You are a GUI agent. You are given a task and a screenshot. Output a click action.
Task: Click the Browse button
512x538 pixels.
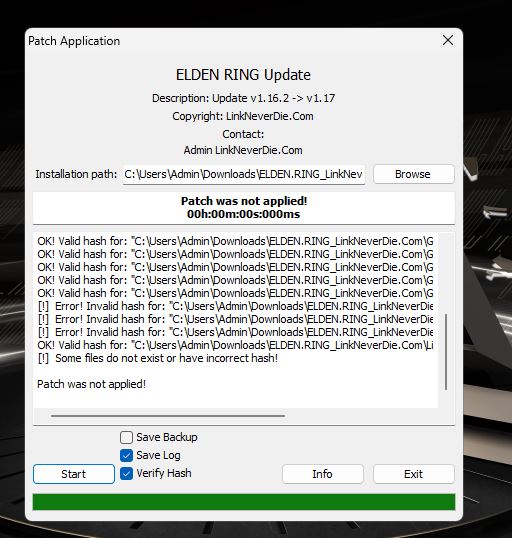click(x=414, y=174)
